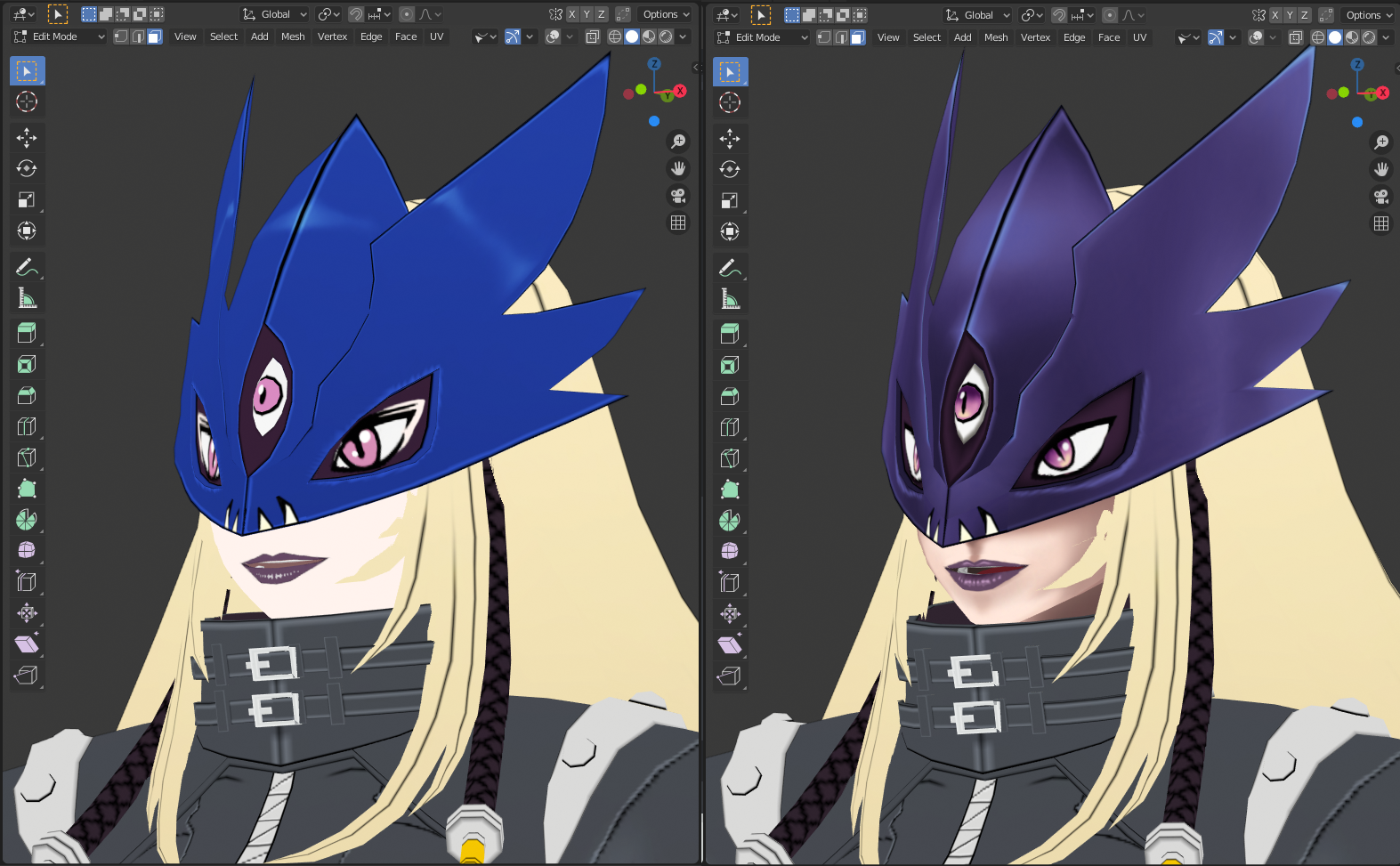Screen dimensions: 1400x866
Task: Select Loop Cut tool in left viewport
Action: (x=27, y=426)
